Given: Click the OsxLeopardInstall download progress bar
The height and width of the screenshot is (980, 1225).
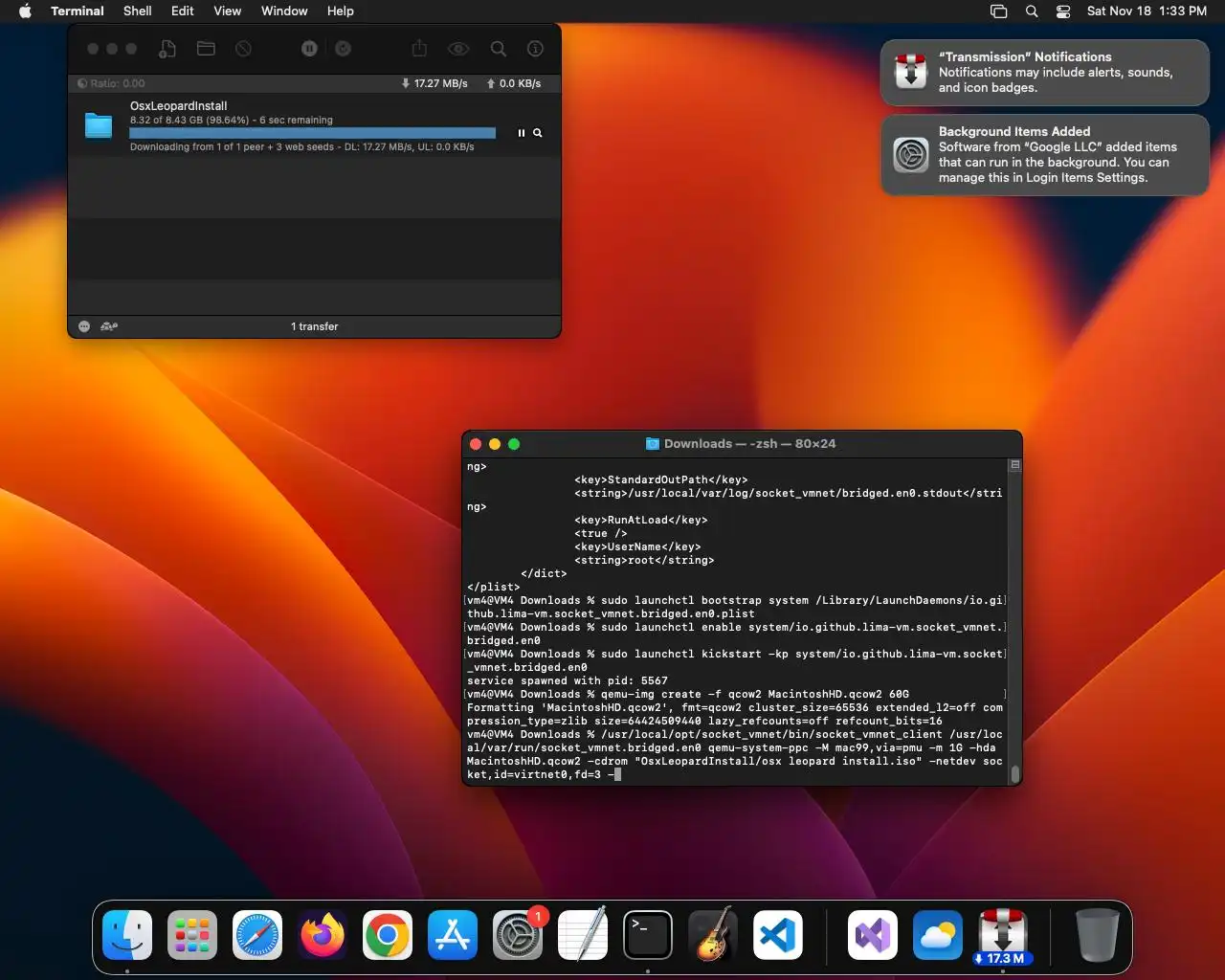Looking at the screenshot, I should point(313,133).
